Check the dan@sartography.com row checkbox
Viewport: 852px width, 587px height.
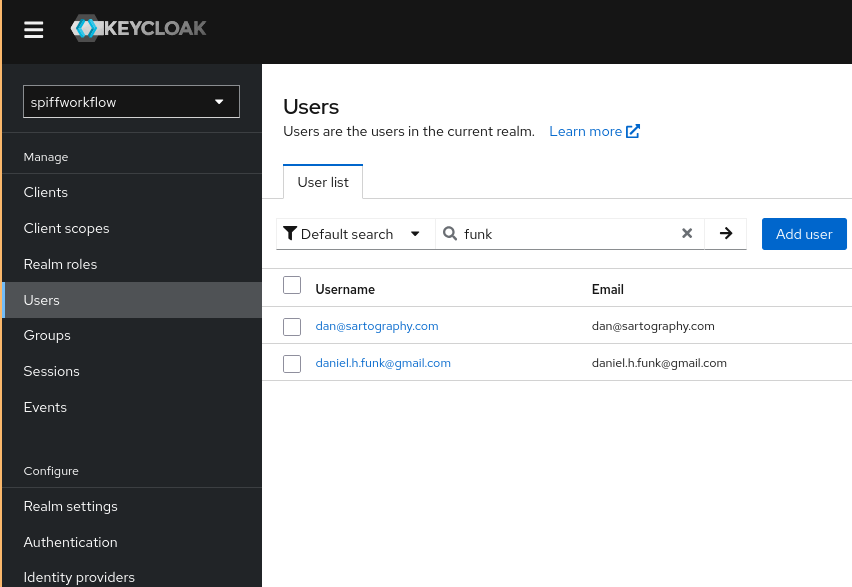click(x=292, y=327)
